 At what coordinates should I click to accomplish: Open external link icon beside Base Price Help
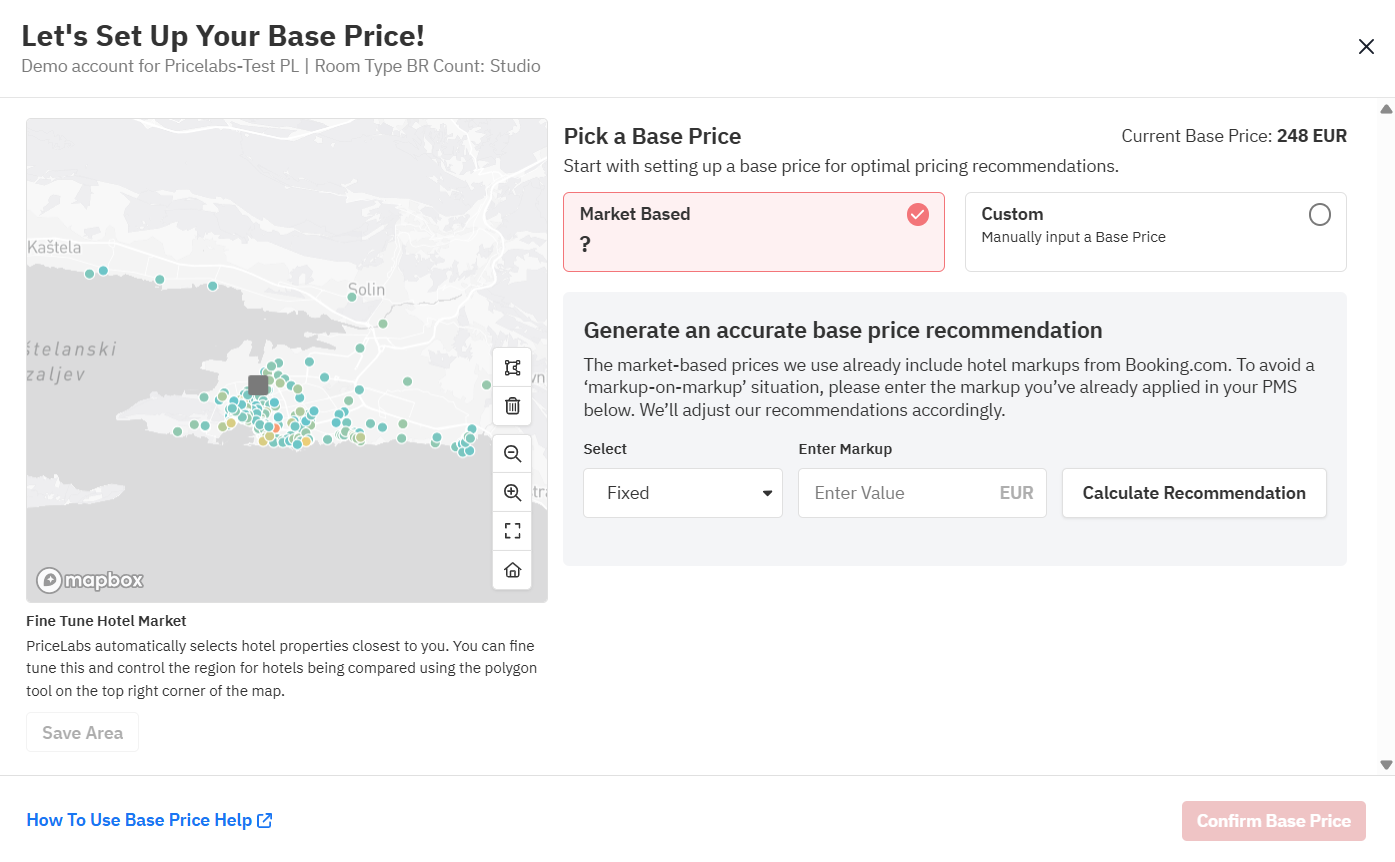[265, 821]
